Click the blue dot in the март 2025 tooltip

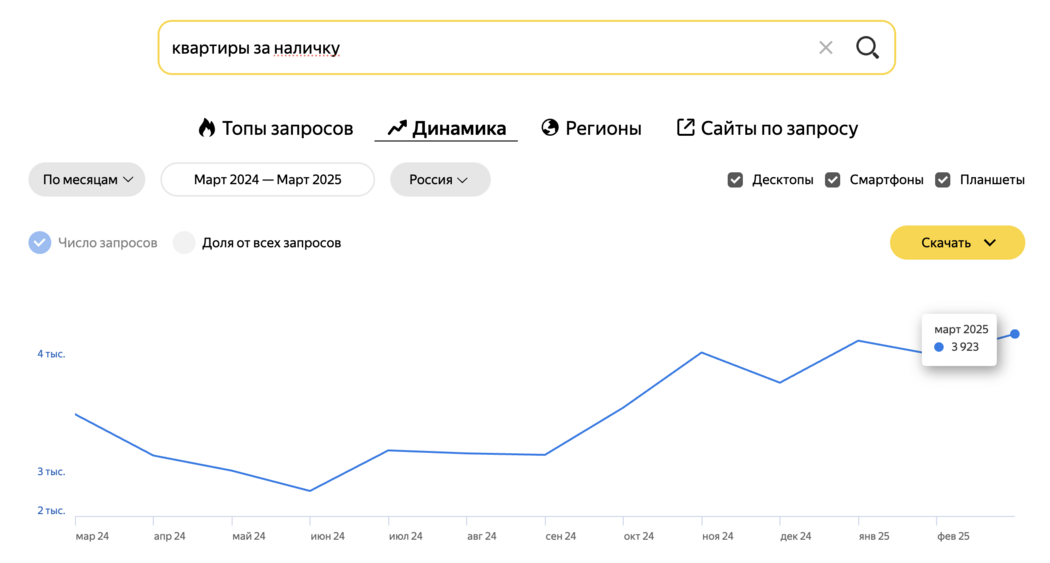coord(939,347)
